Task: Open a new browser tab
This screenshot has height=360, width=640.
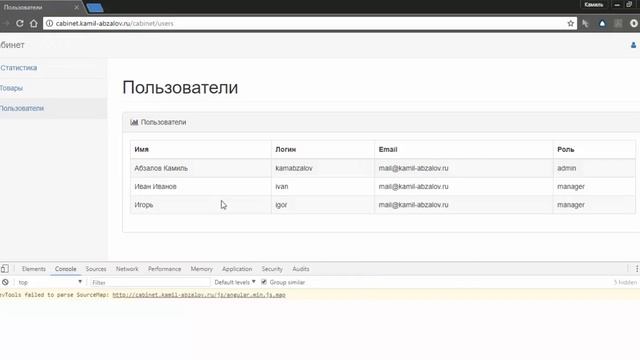Action: click(x=95, y=7)
